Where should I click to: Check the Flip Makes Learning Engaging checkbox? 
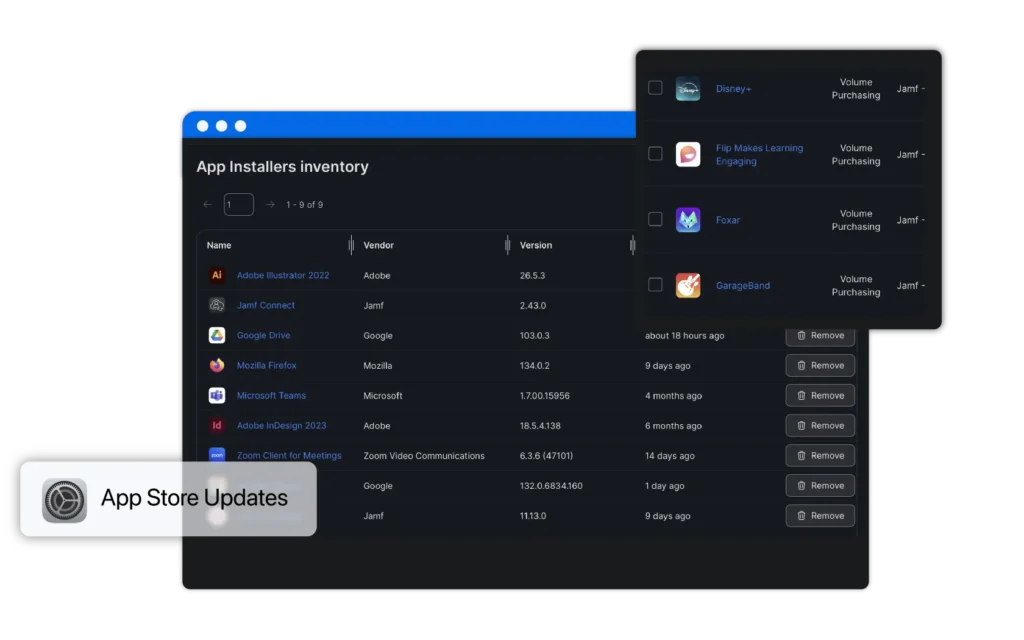coord(655,153)
